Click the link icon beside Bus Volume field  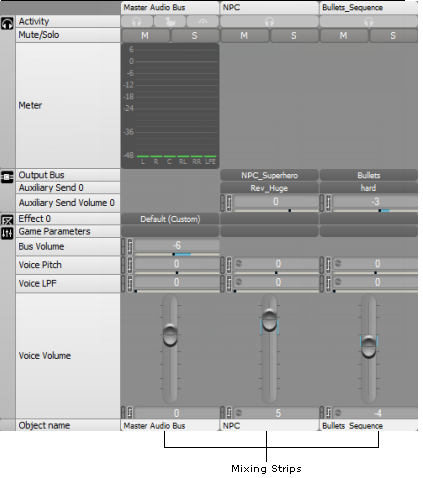[130, 247]
